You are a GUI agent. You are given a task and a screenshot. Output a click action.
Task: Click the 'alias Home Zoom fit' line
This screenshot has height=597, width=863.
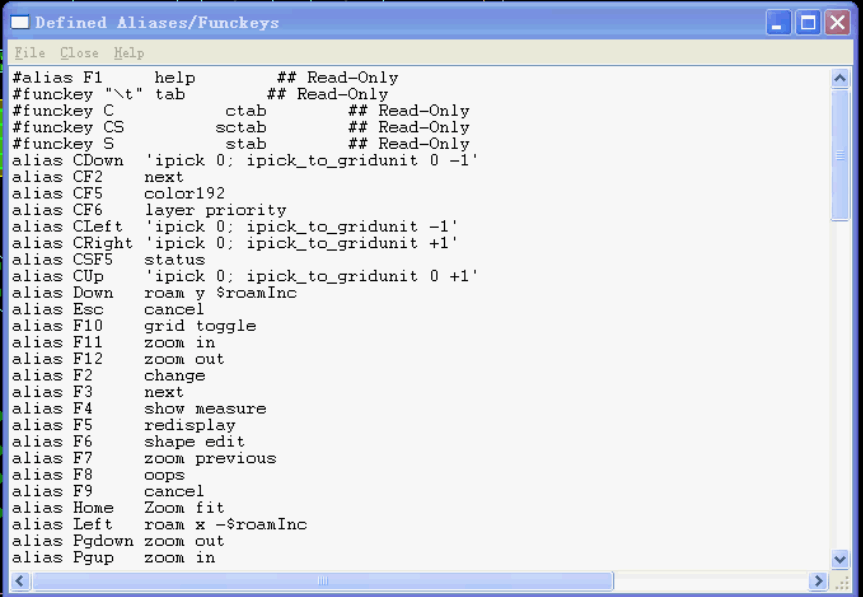click(118, 507)
